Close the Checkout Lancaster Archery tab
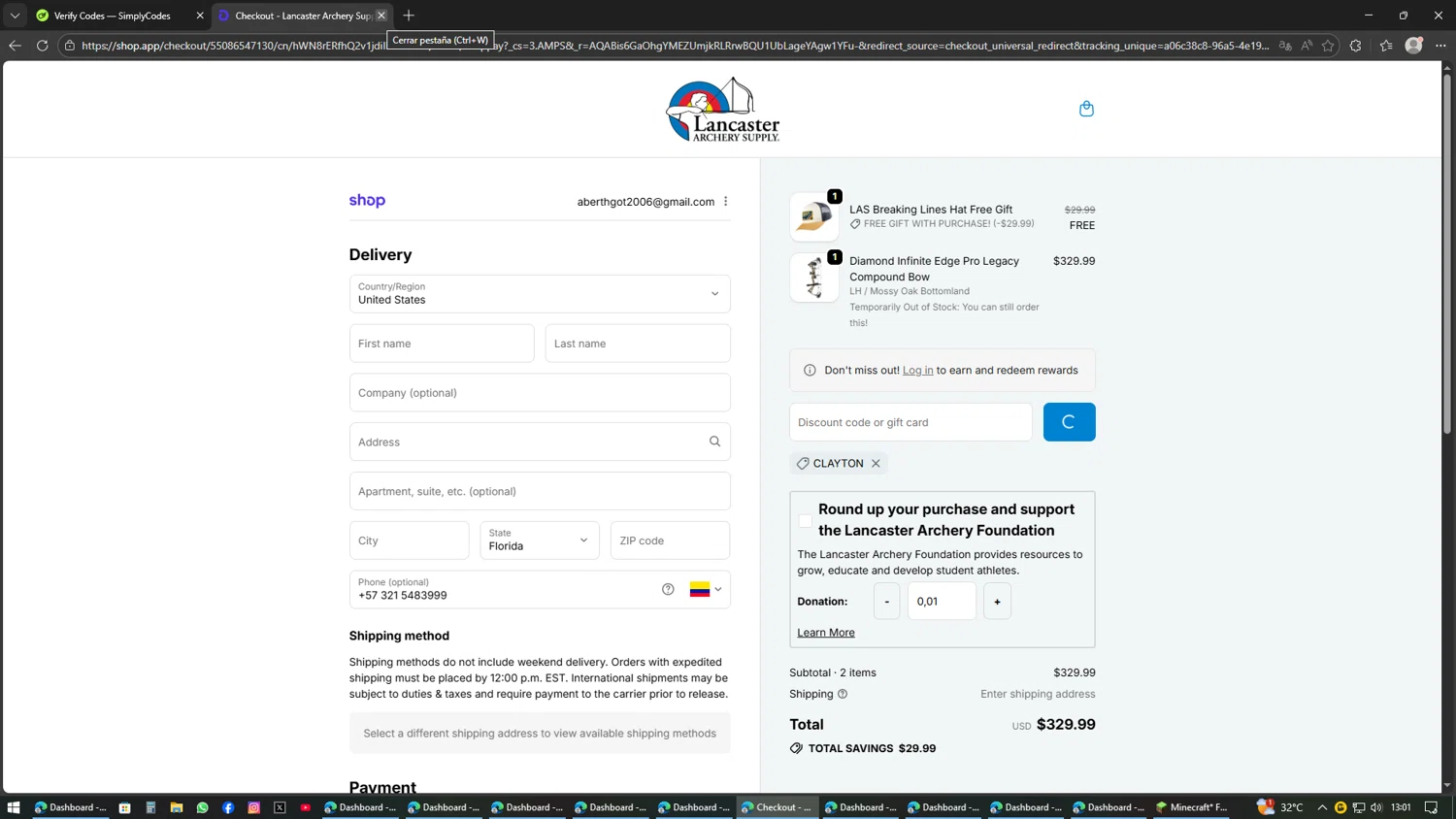 381,16
